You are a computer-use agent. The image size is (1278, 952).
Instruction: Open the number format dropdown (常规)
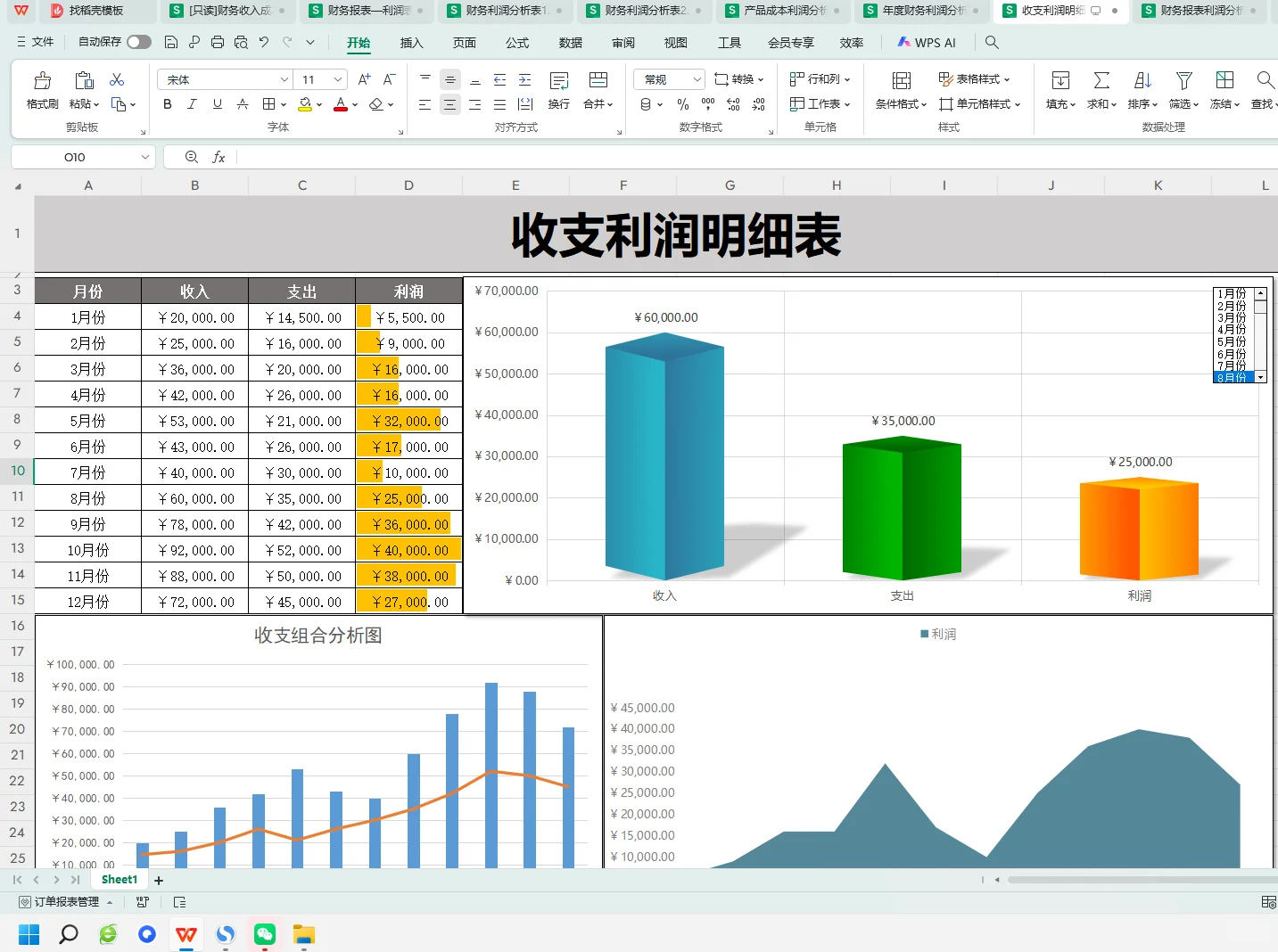coord(697,79)
